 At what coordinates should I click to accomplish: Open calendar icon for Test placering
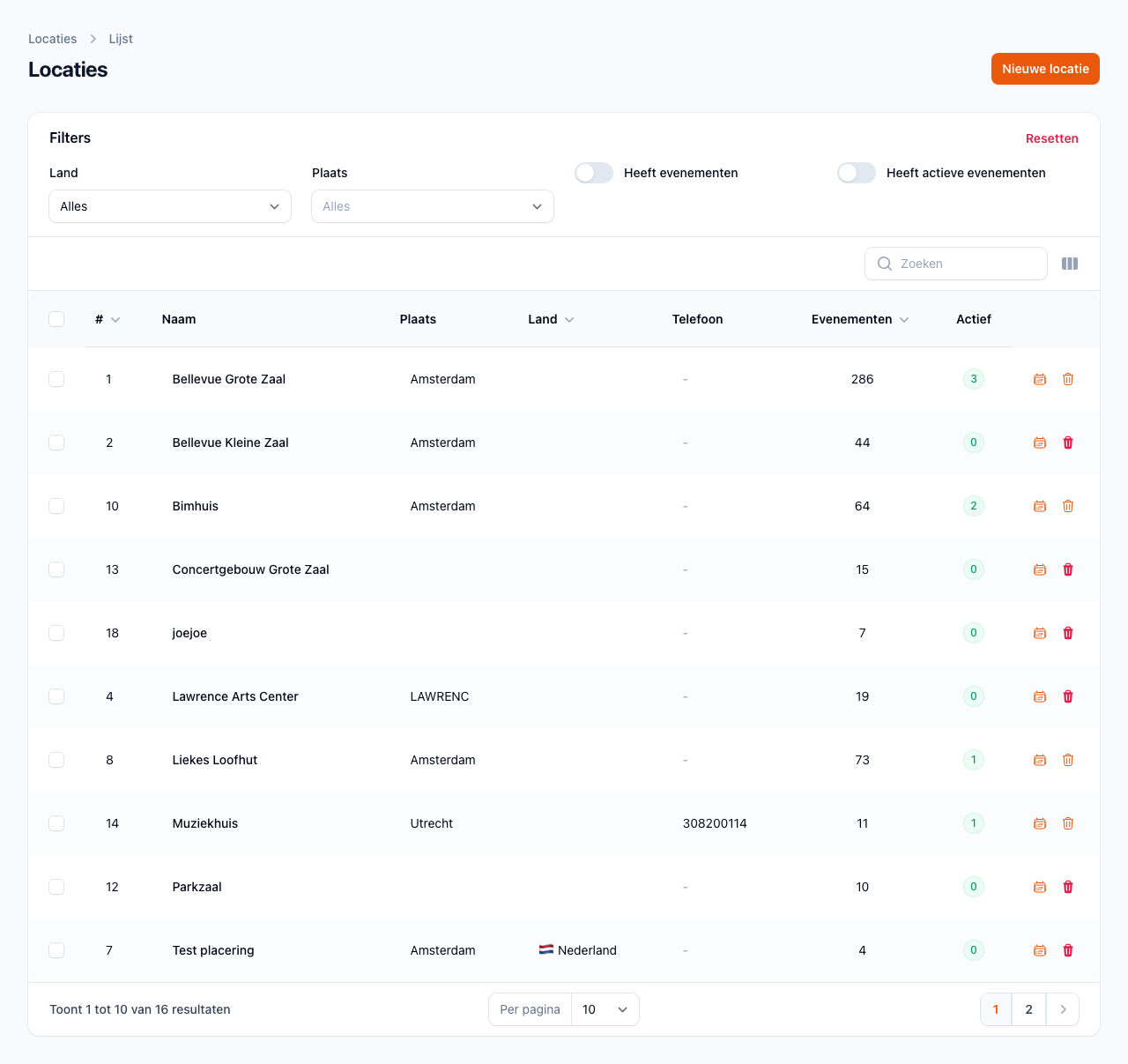1040,950
